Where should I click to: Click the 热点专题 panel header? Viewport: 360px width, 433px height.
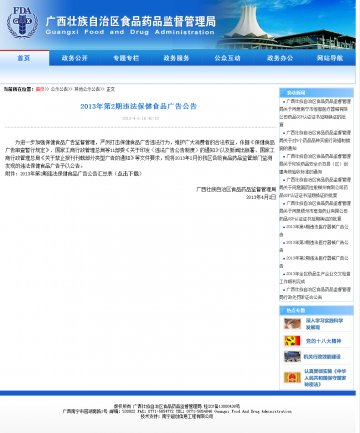pos(316,310)
